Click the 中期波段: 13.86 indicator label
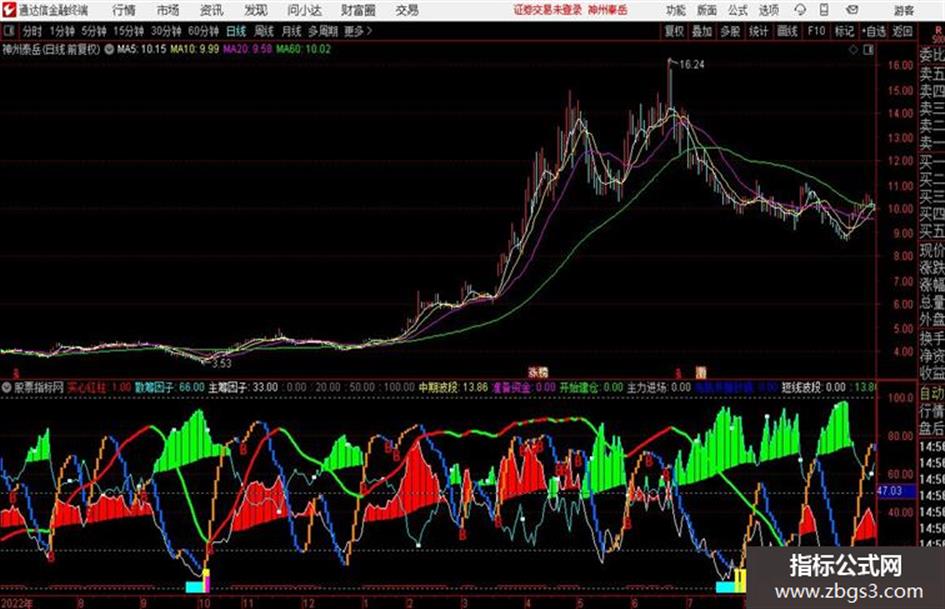This screenshot has width=945, height=609. pos(453,387)
